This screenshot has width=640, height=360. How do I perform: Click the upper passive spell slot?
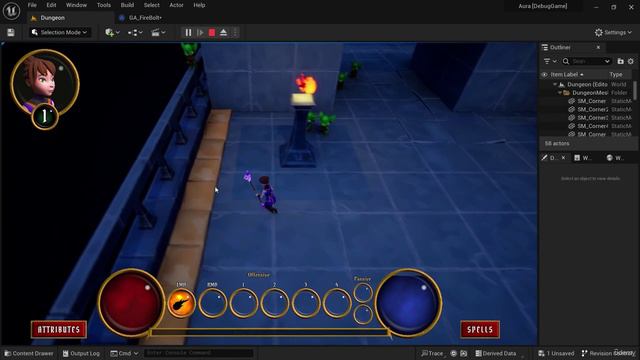[363, 293]
